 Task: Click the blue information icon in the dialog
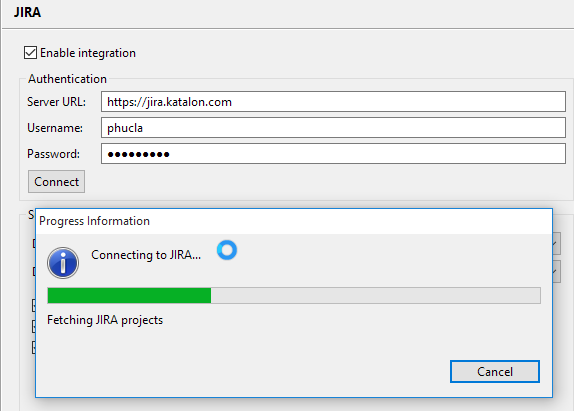pos(63,263)
